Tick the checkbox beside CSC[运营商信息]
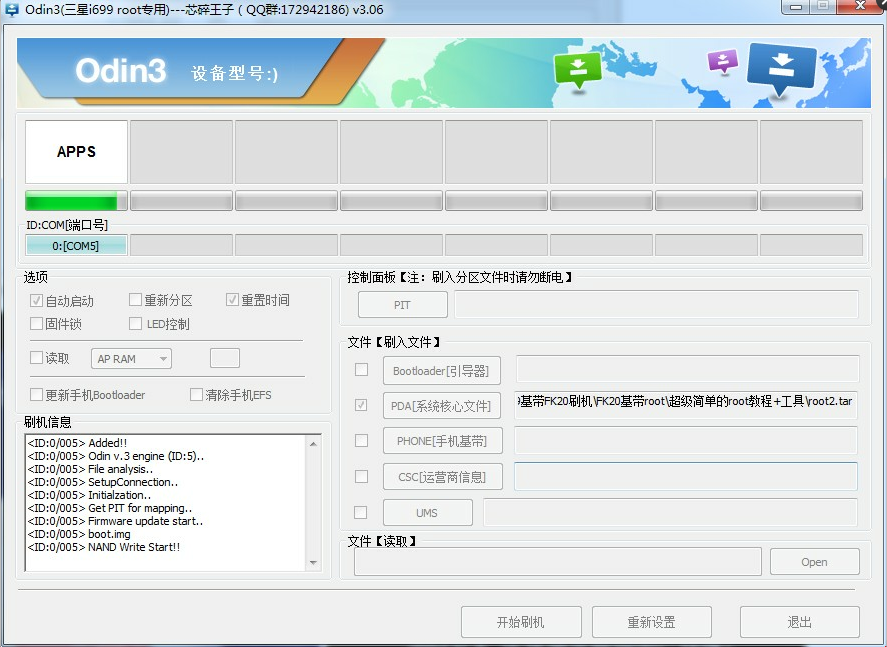The width and height of the screenshot is (887, 647). tap(361, 476)
